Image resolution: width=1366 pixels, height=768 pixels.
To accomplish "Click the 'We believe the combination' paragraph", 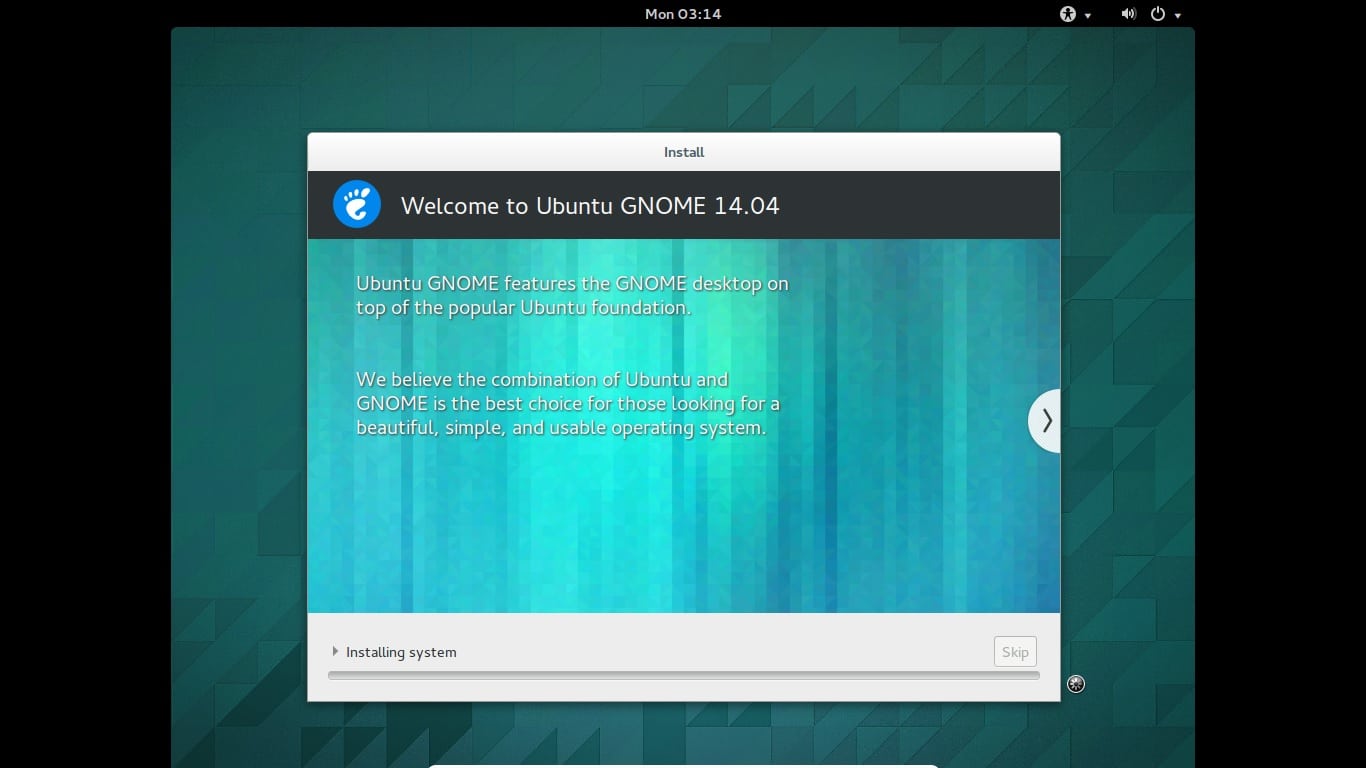I will [x=567, y=404].
